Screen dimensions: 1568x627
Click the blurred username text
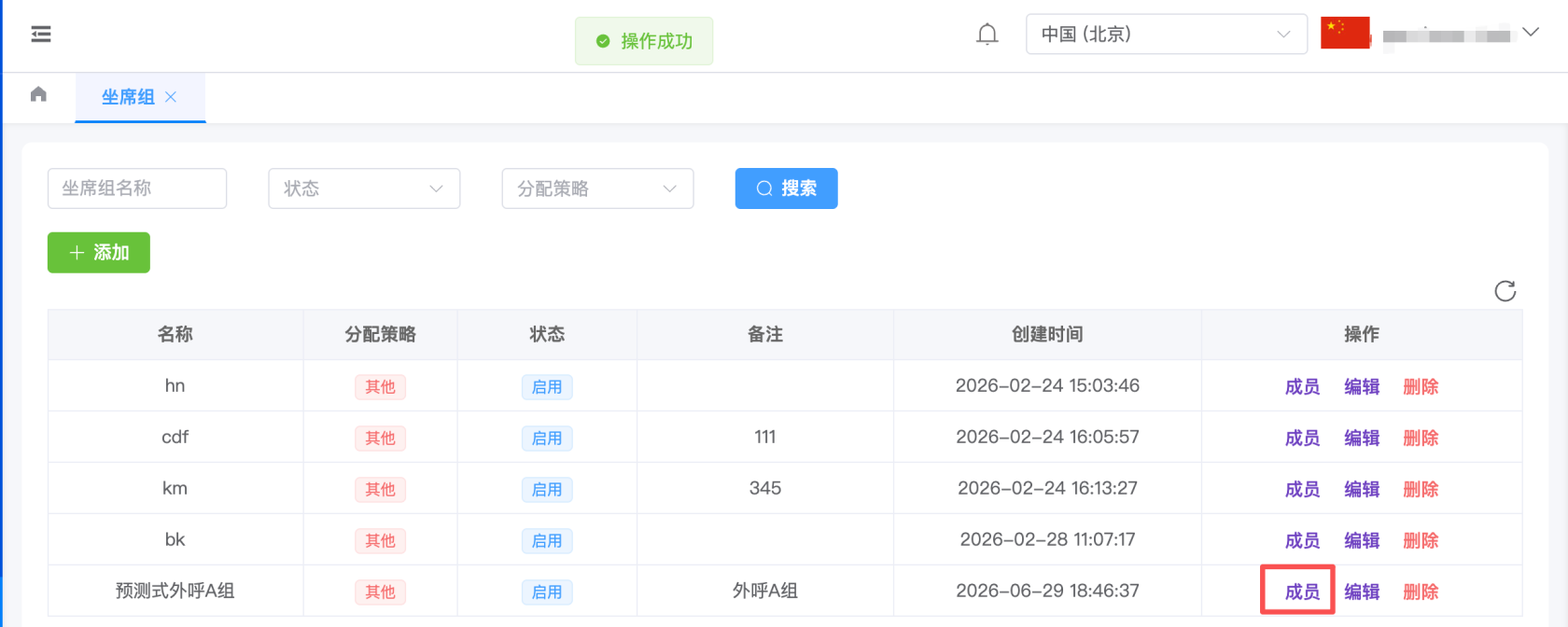[1446, 36]
